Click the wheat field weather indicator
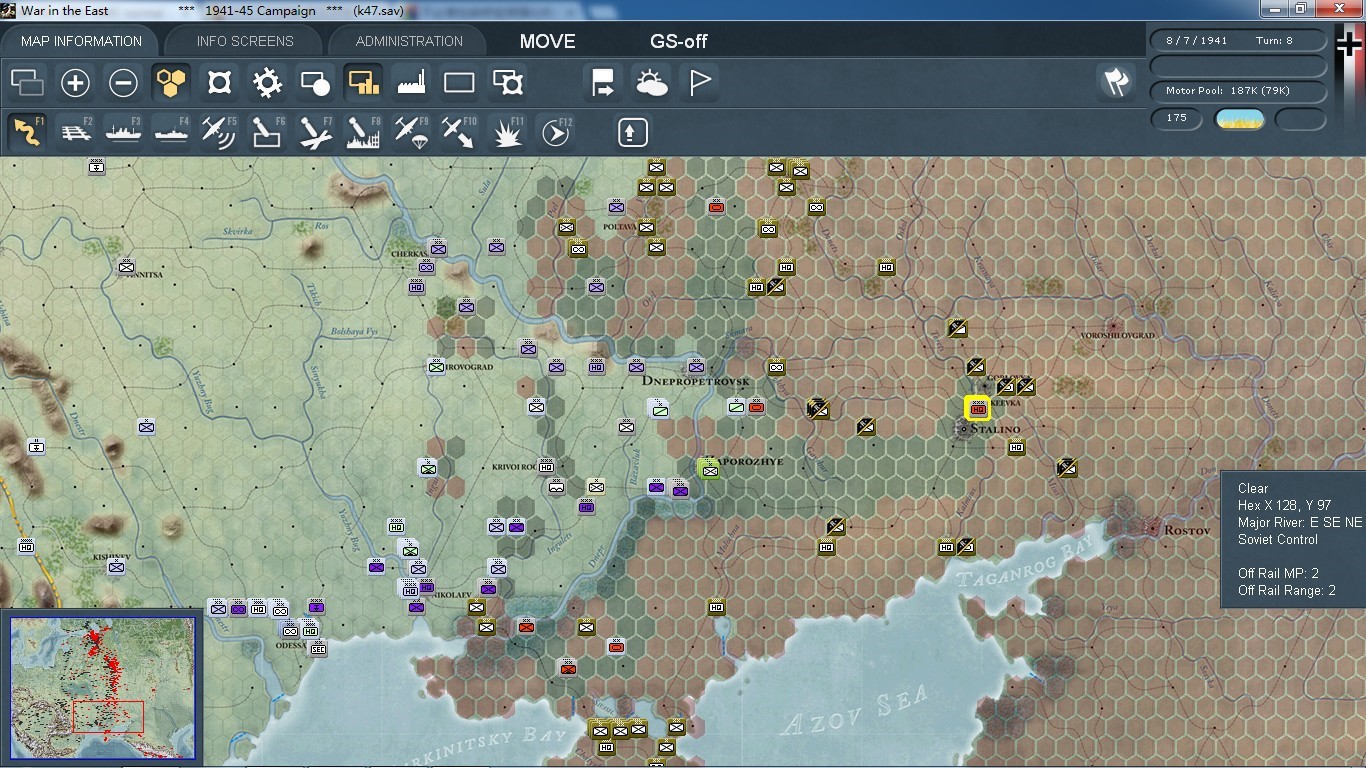 pos(1239,119)
